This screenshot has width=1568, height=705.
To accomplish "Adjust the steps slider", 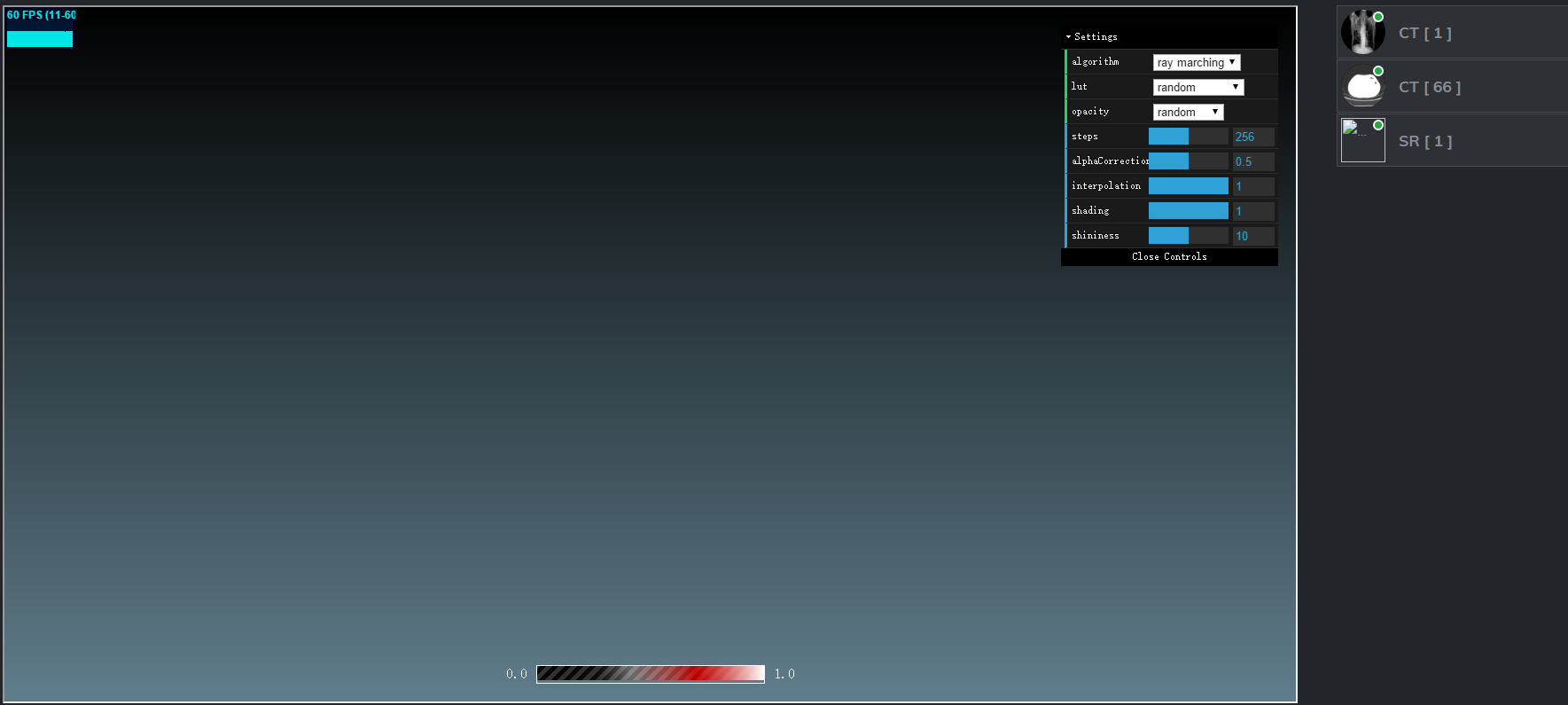I will point(1189,137).
